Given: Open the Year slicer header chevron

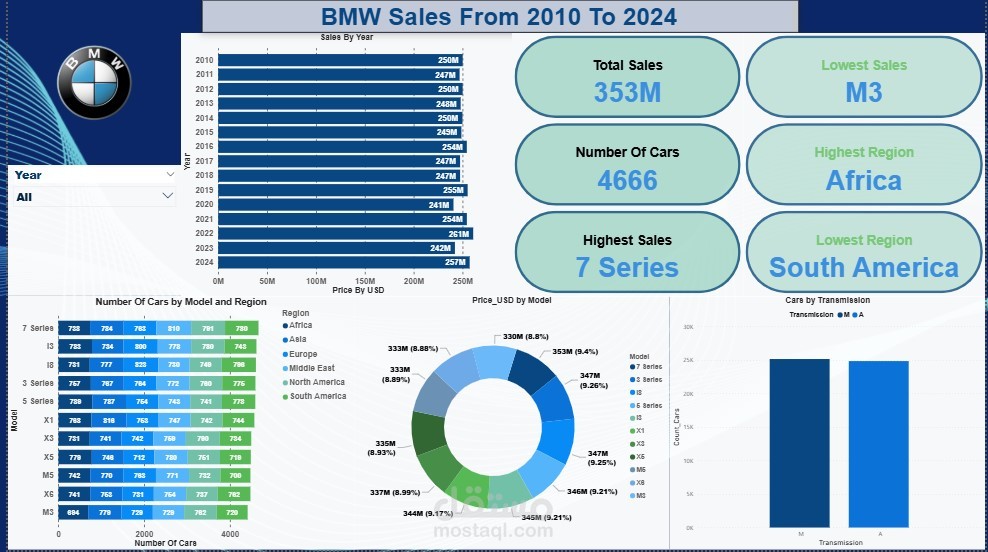Looking at the screenshot, I should [x=170, y=175].
